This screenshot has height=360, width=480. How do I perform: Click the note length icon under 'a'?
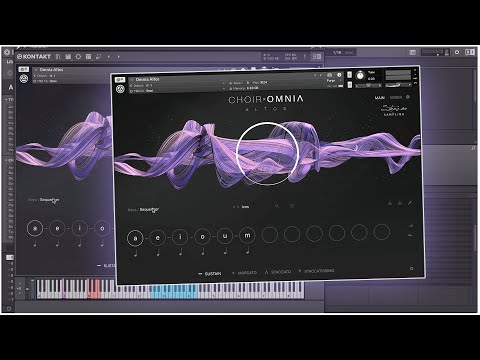pyautogui.click(x=136, y=254)
